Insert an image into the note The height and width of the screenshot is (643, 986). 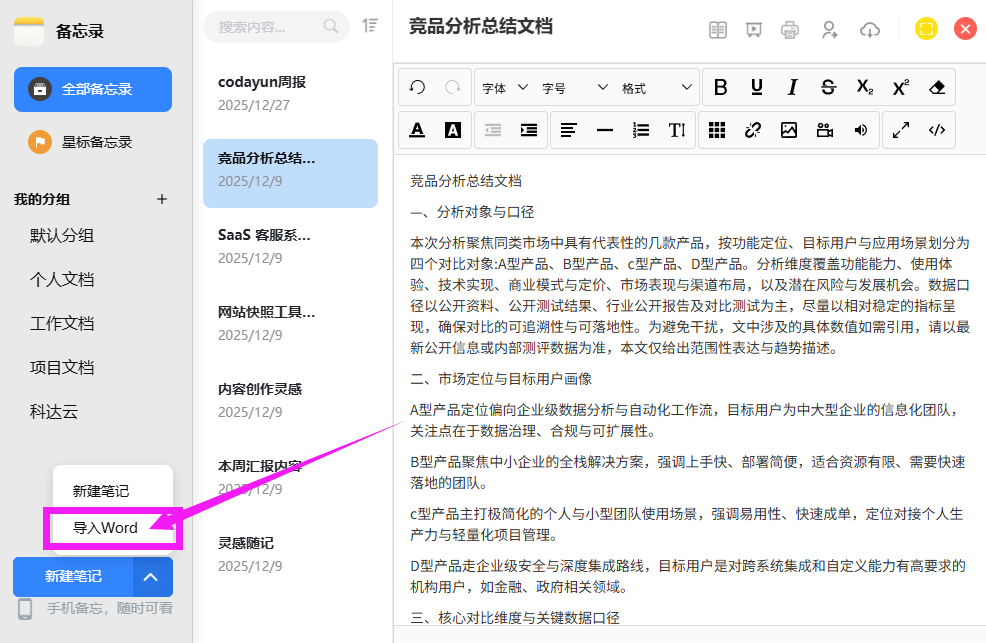coord(789,130)
